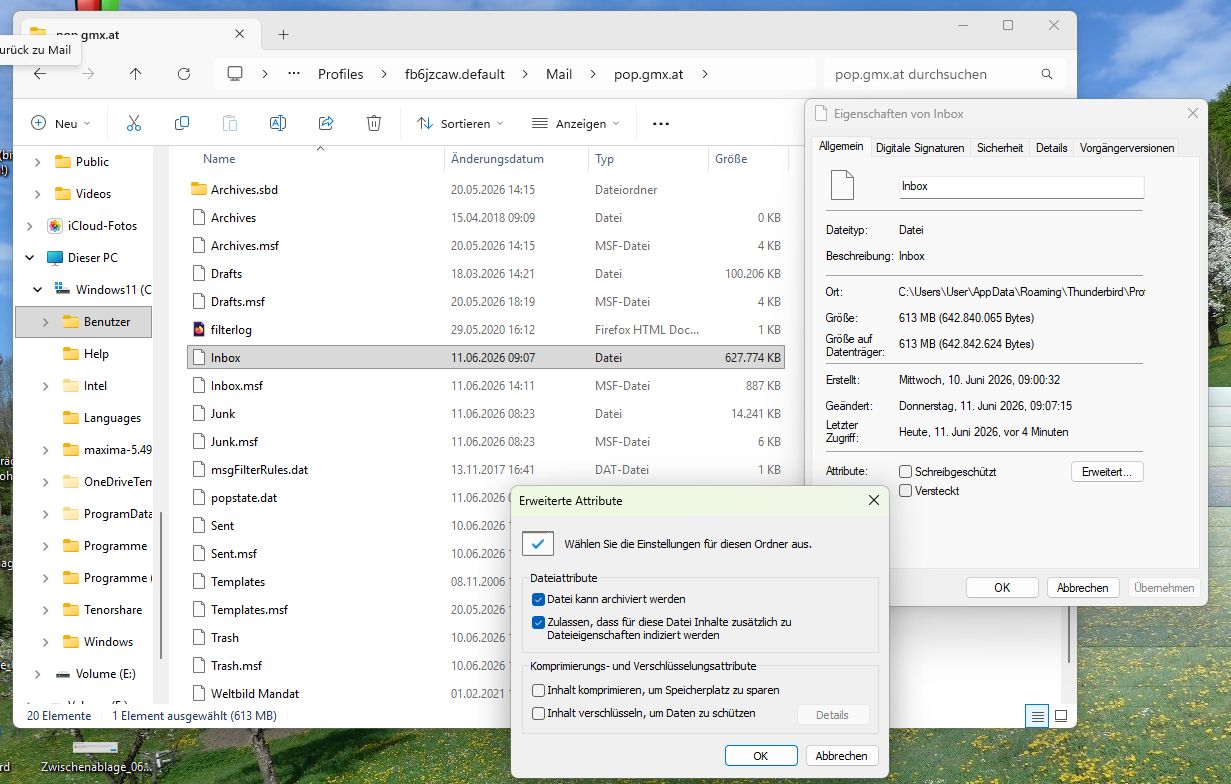Click the Paste clipboard icon in toolbar
Viewport: 1231px width, 784px height.
point(230,123)
